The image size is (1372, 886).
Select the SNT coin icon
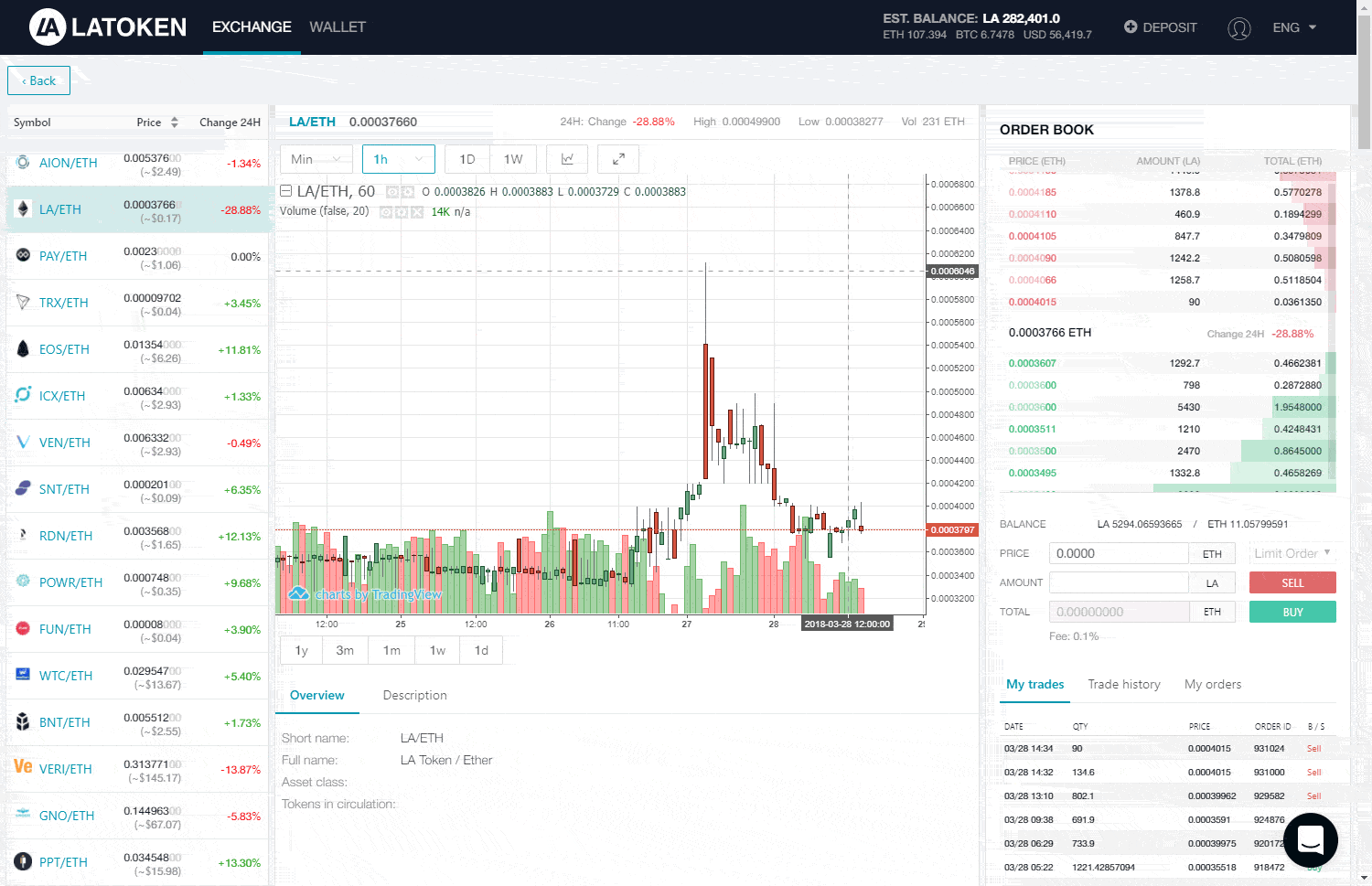click(23, 488)
